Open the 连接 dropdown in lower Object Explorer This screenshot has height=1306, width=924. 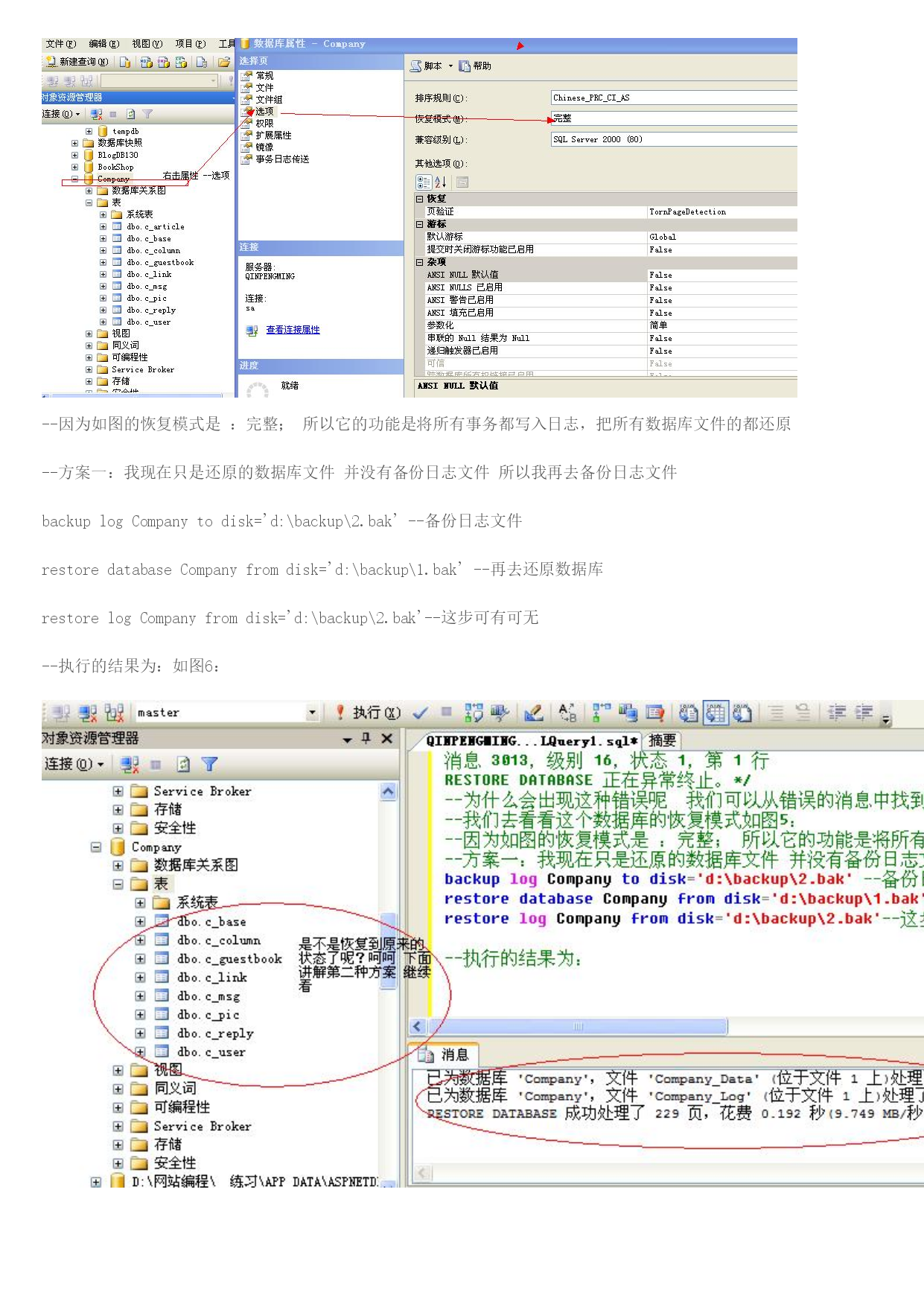pyautogui.click(x=74, y=764)
